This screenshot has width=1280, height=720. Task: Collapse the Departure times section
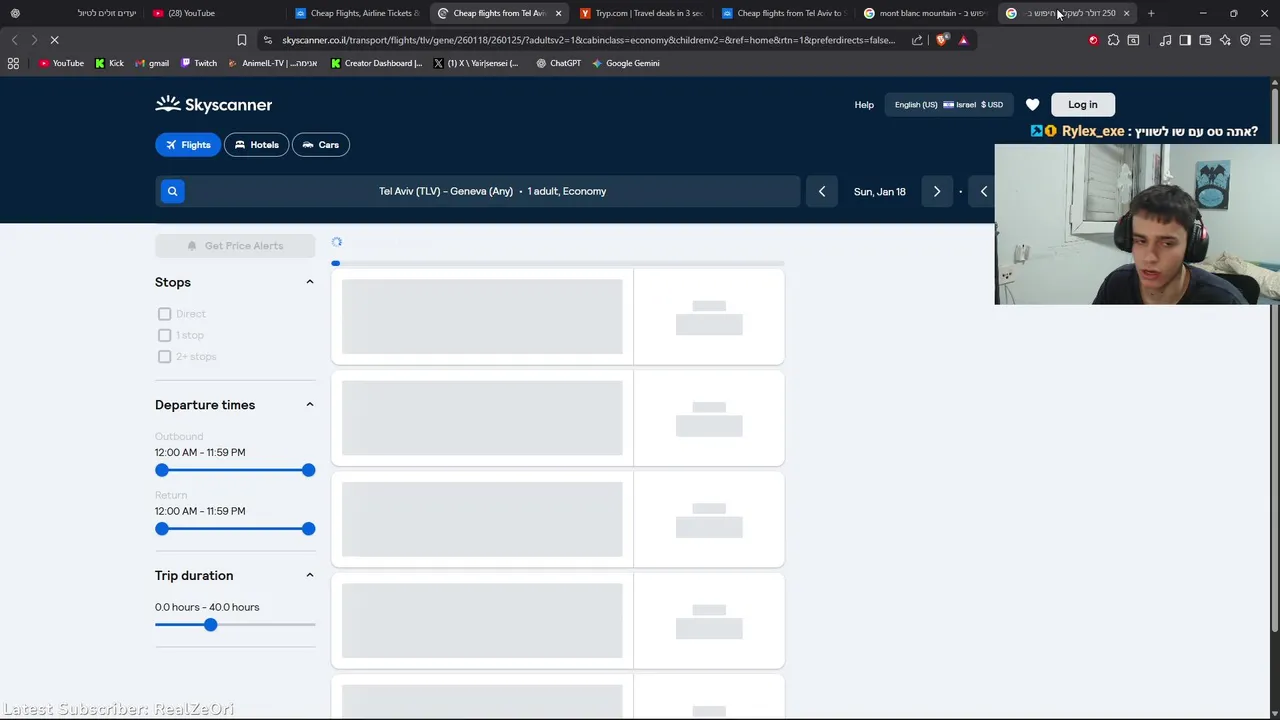(x=309, y=405)
